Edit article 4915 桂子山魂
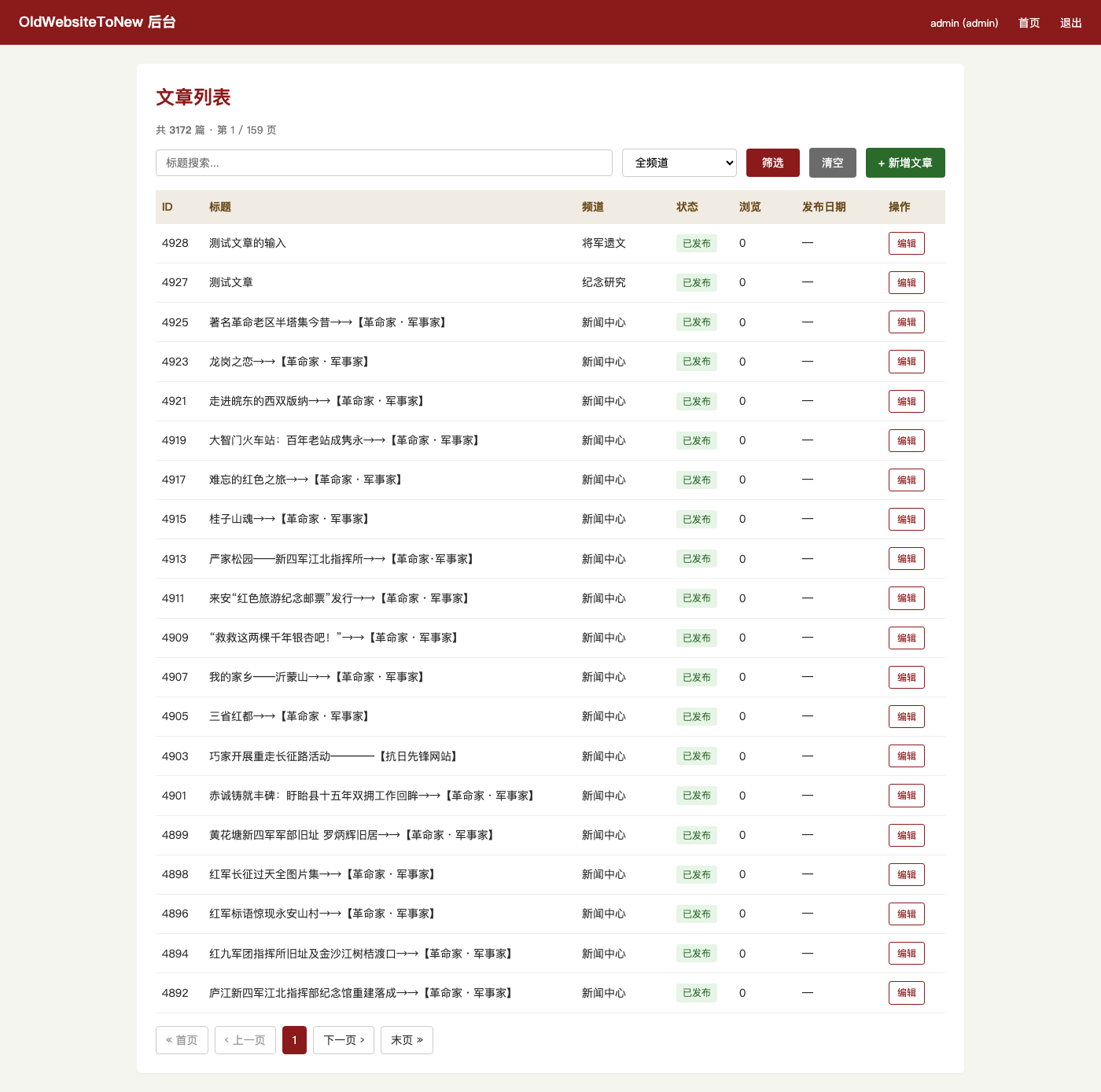1101x1092 pixels. (x=907, y=520)
